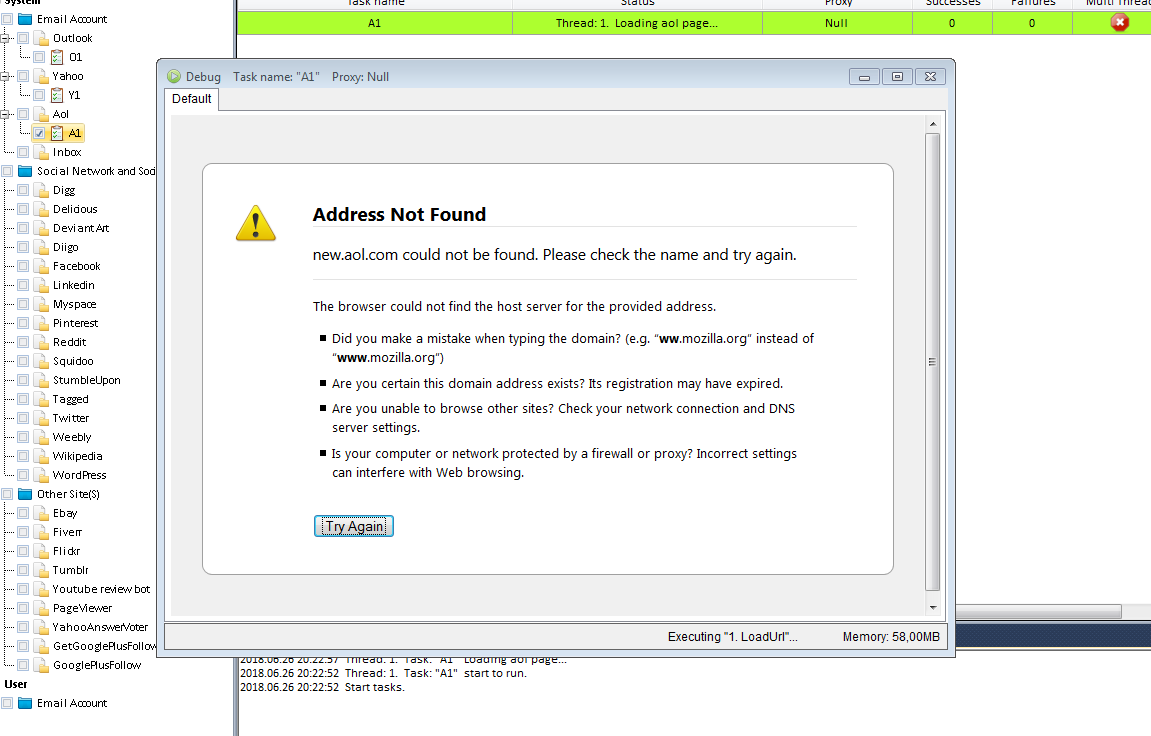Collapse the Outlook tree node
Screen dimensions: 1151x736
5,38
